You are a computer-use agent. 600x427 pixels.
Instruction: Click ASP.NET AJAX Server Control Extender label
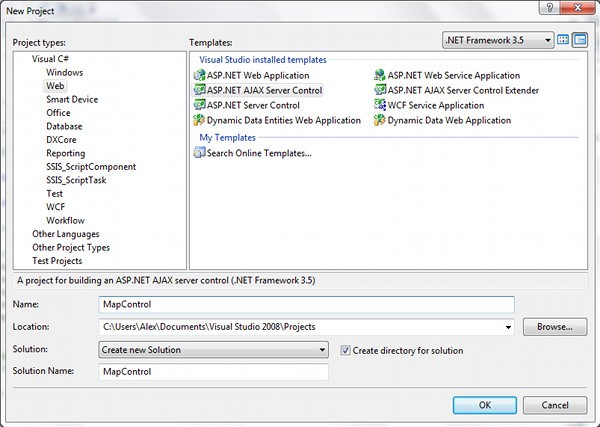coord(463,90)
